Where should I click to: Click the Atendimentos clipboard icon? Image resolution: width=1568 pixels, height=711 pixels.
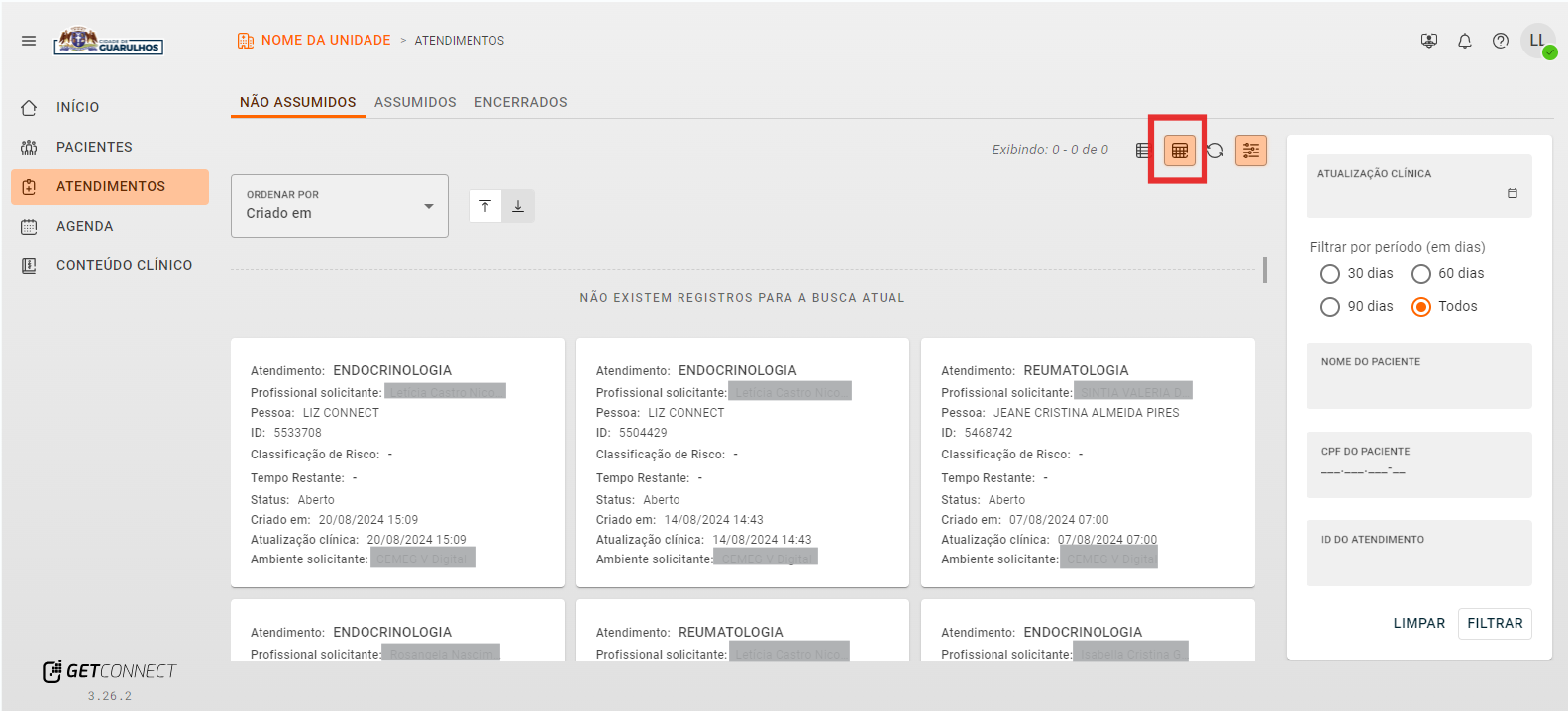[29, 186]
